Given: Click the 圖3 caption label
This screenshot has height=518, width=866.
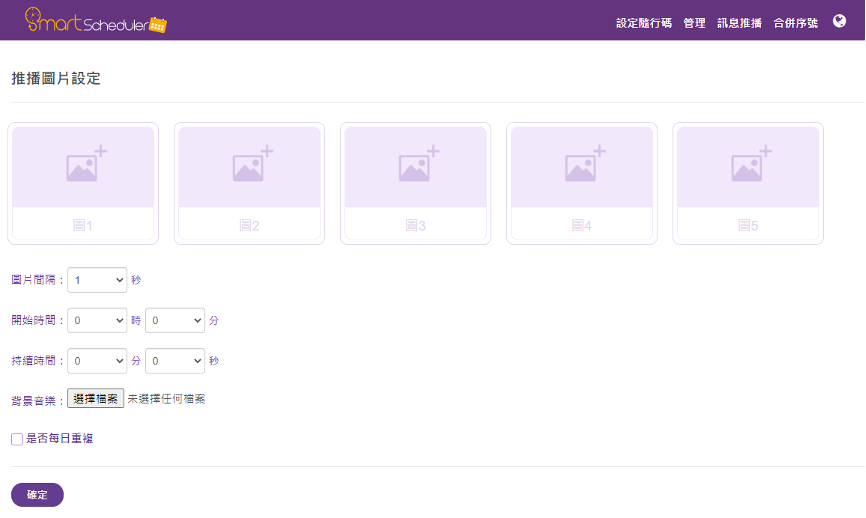Looking at the screenshot, I should tap(415, 225).
